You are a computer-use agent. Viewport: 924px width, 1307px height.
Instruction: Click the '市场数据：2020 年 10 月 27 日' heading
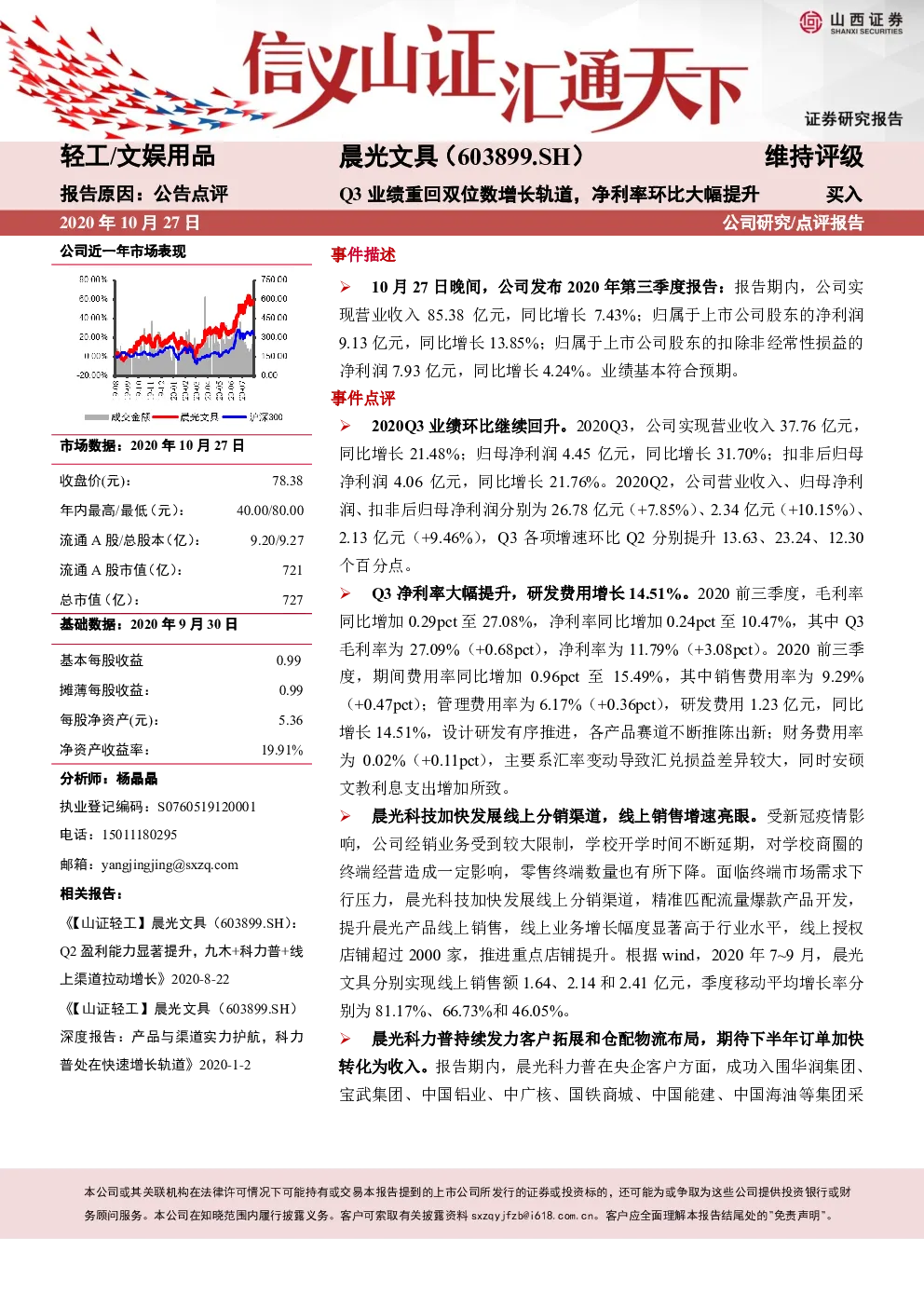point(152,445)
